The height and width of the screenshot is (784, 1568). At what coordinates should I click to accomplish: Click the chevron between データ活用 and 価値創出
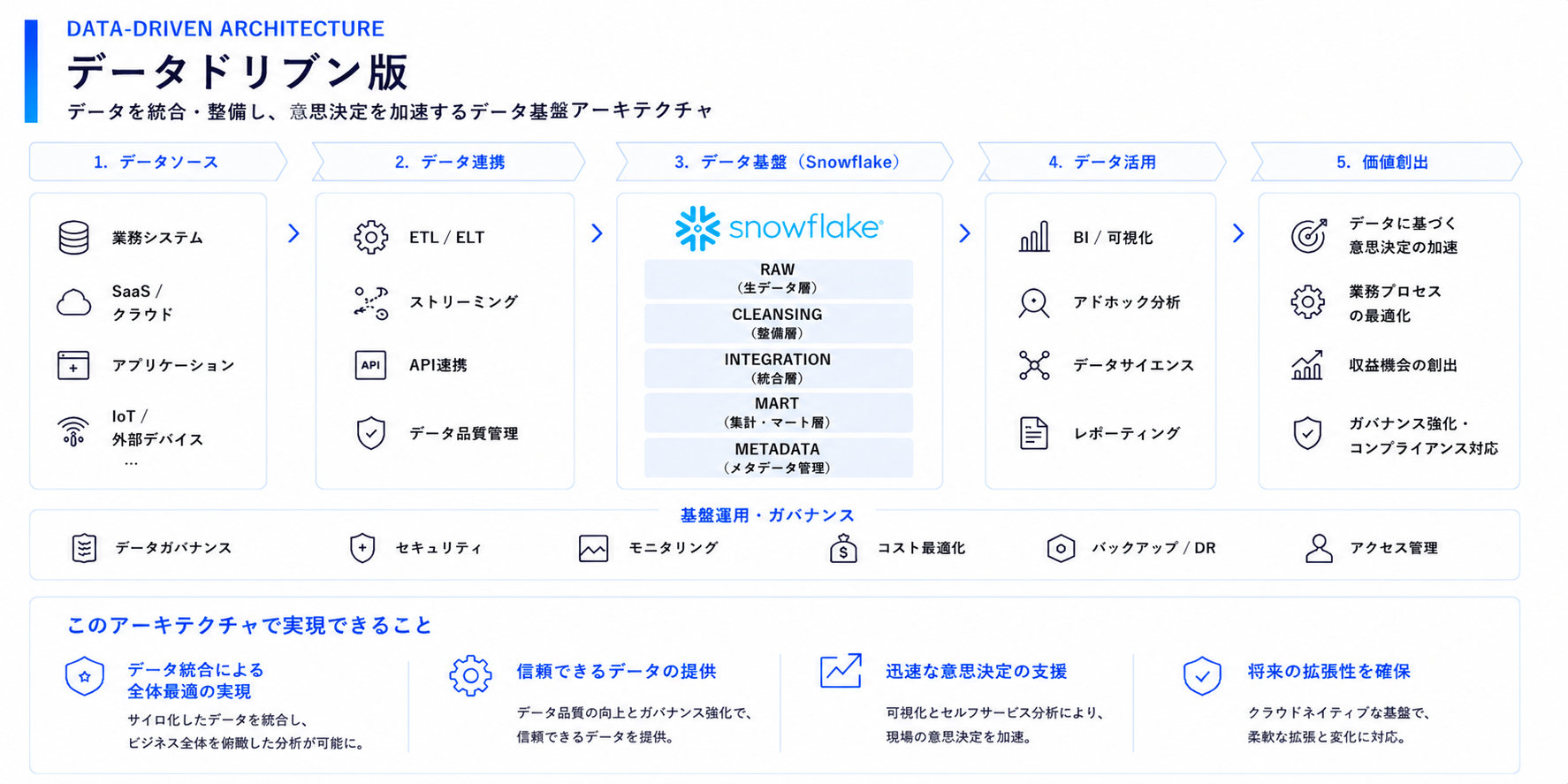coord(1238,233)
